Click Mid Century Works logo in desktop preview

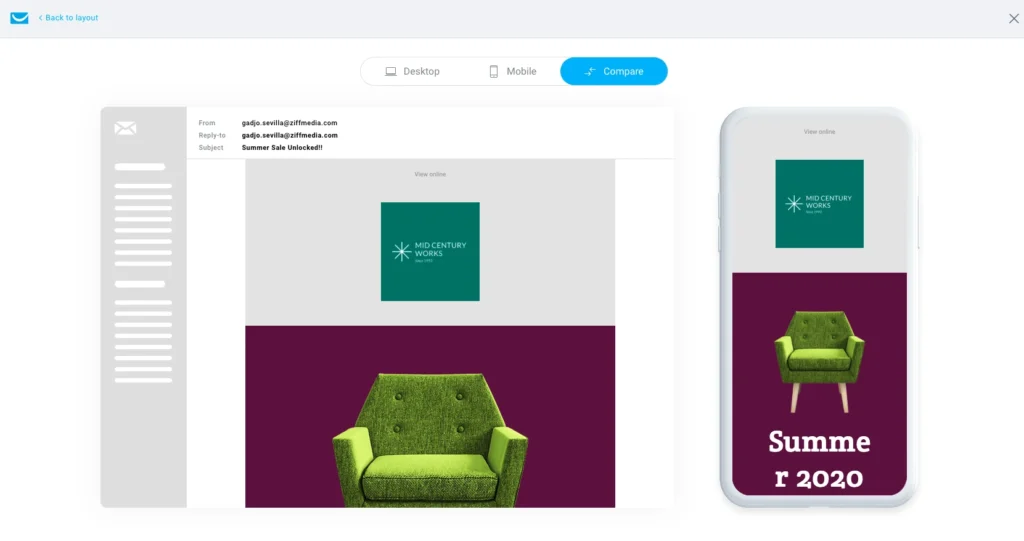pyautogui.click(x=430, y=252)
